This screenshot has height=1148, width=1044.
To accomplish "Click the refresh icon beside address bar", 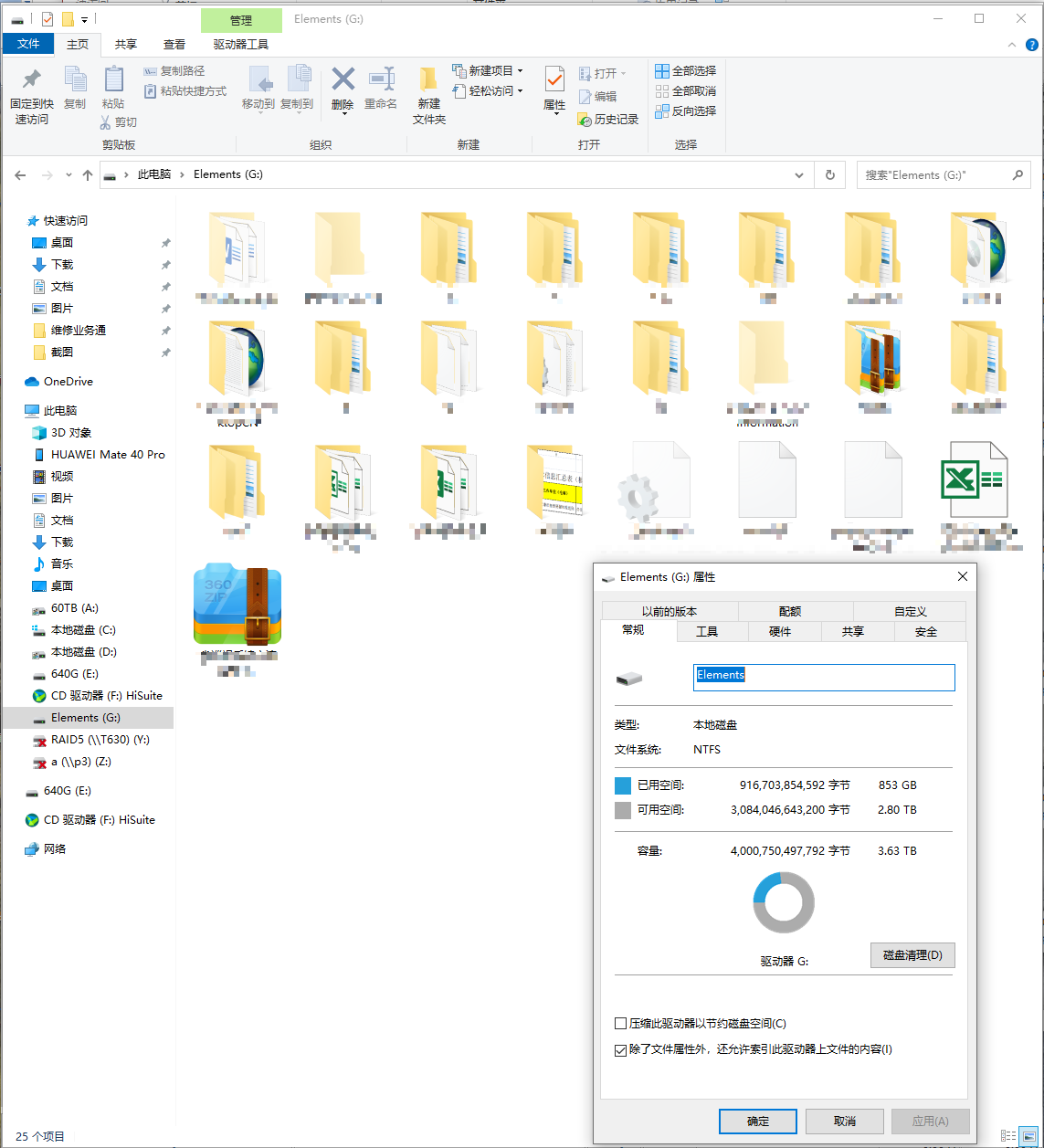I will 829,174.
